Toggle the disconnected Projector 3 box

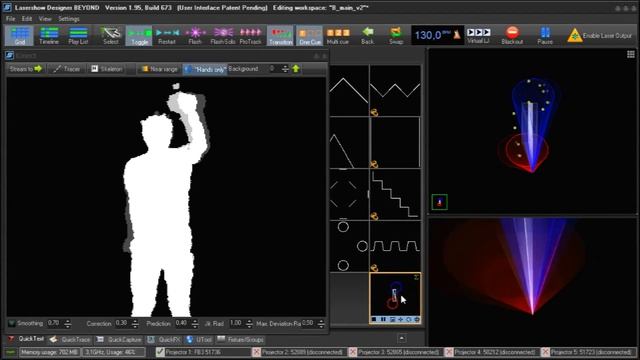tap(352, 352)
